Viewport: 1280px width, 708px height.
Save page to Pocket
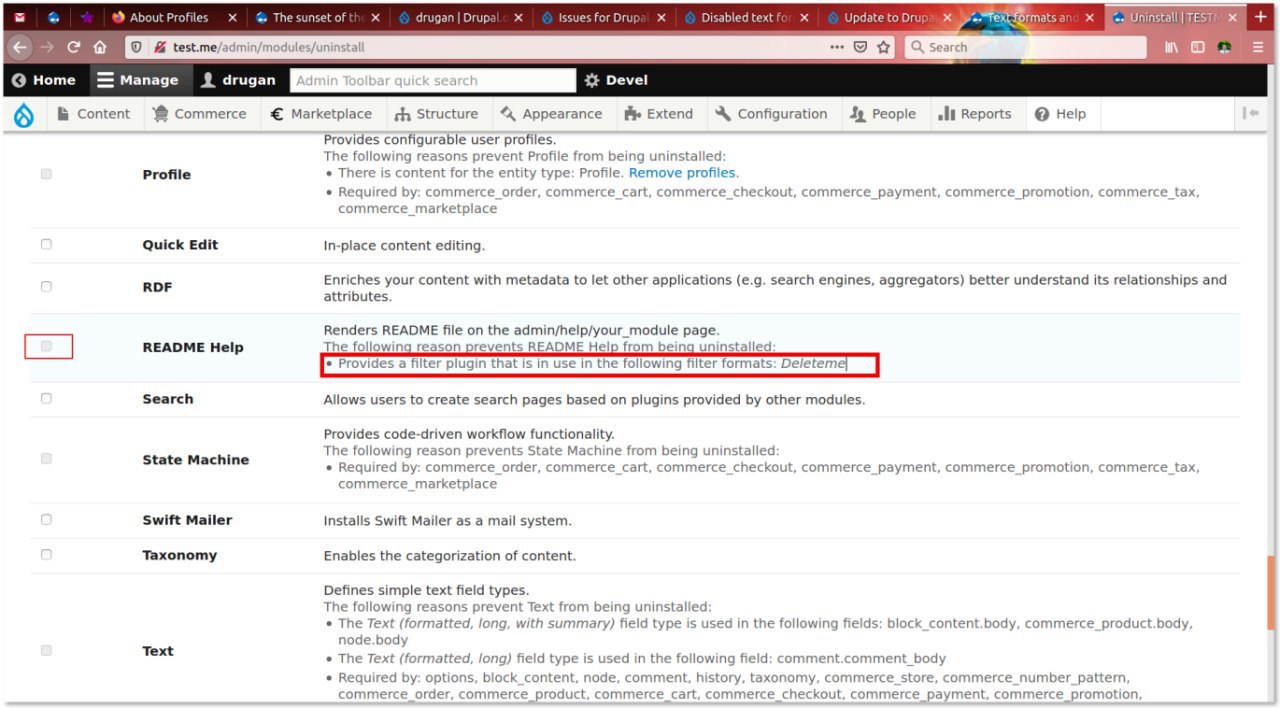click(x=861, y=47)
